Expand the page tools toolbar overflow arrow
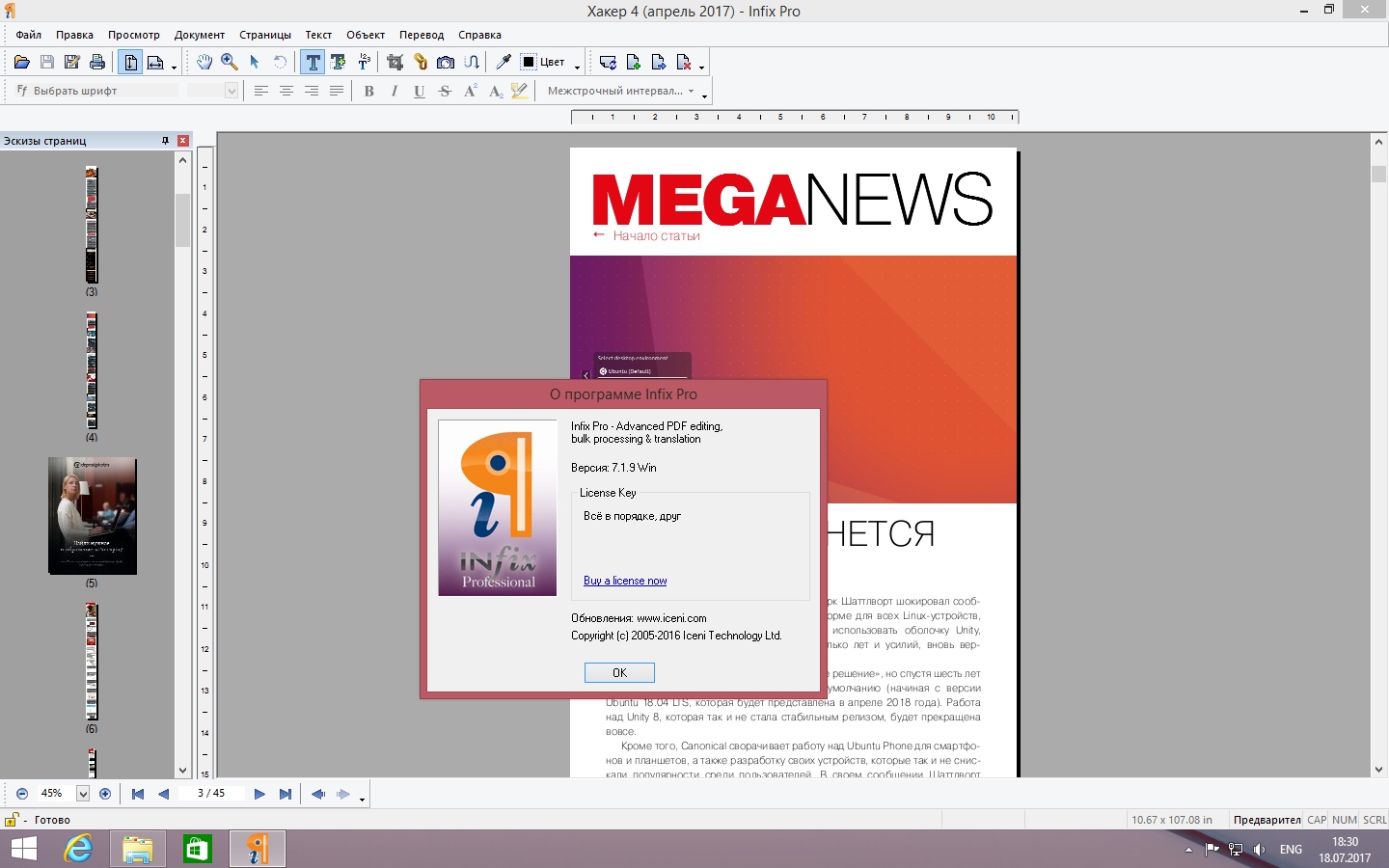The image size is (1389, 868). pyautogui.click(x=701, y=68)
